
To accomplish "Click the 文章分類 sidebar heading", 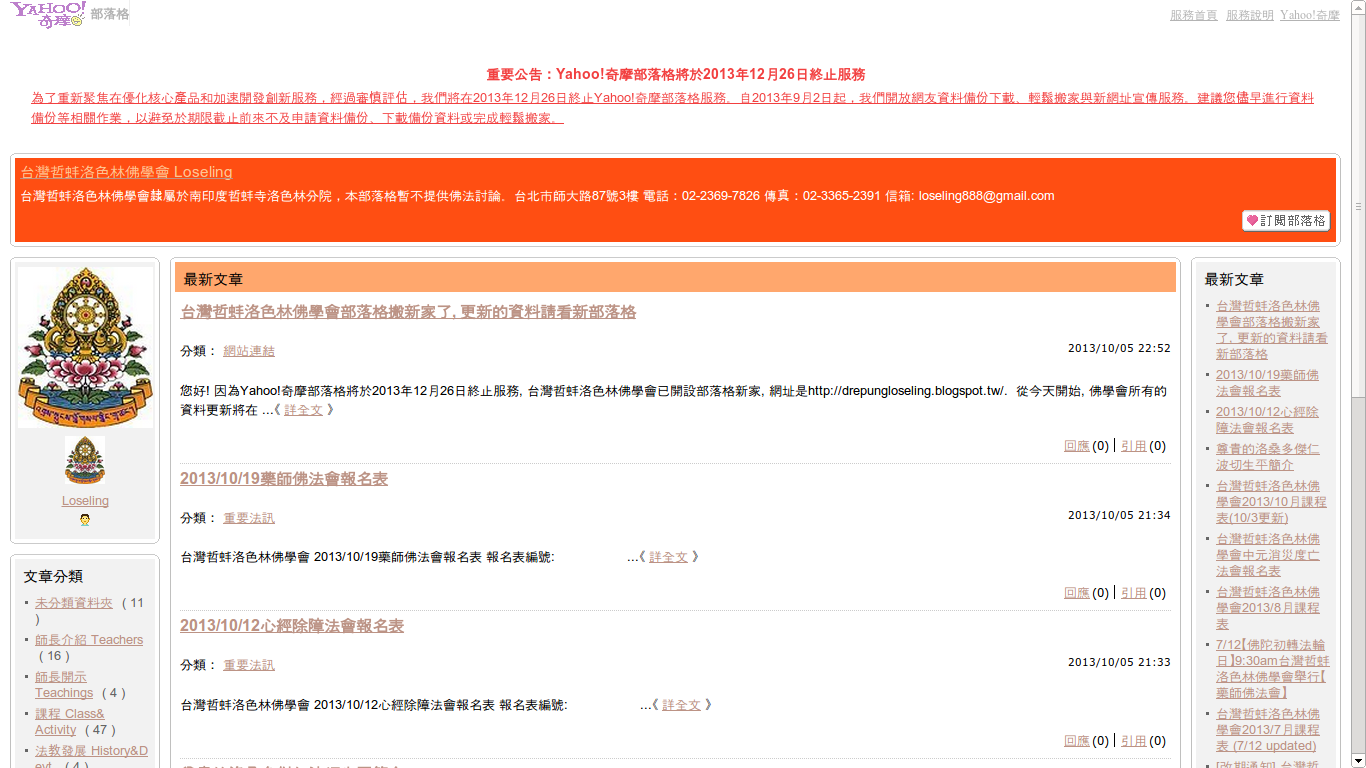I will coord(53,576).
